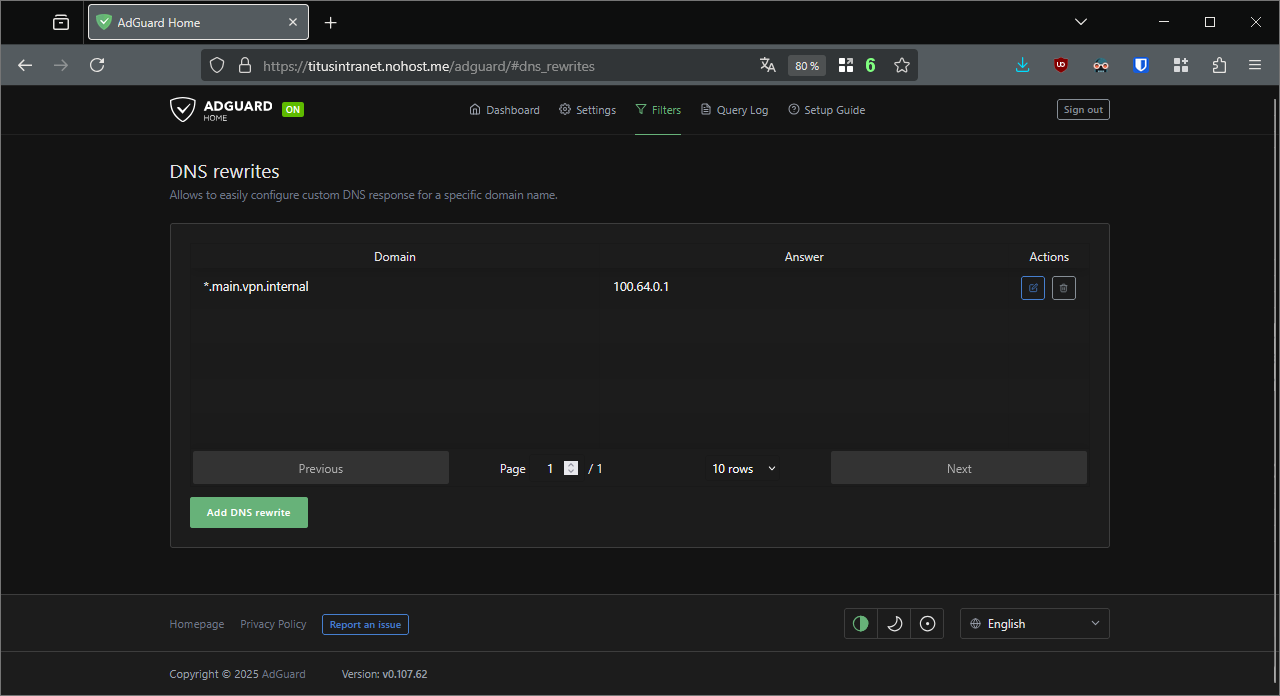
Task: Open the browser extensions puzzle icon
Action: (1219, 65)
